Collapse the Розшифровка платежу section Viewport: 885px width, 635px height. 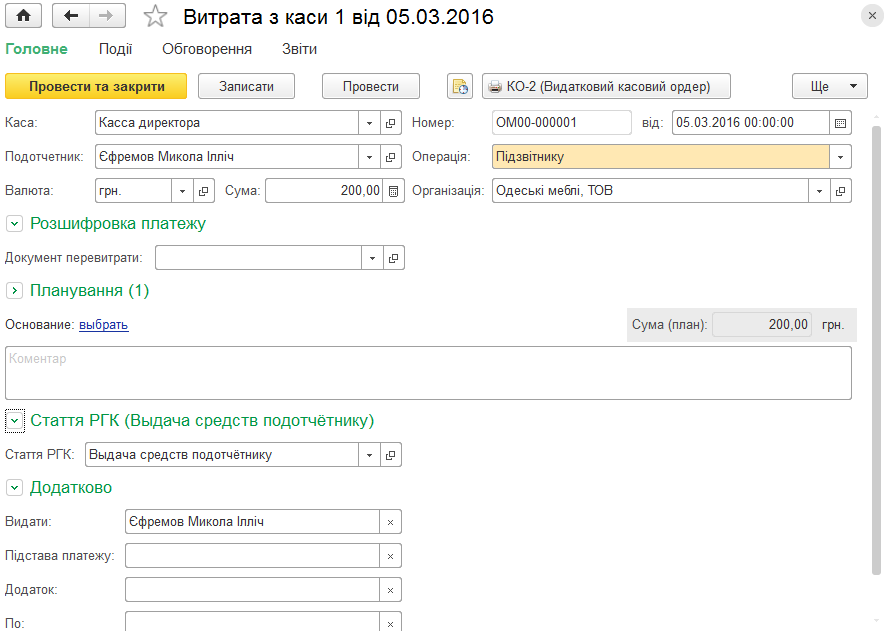click(x=15, y=224)
